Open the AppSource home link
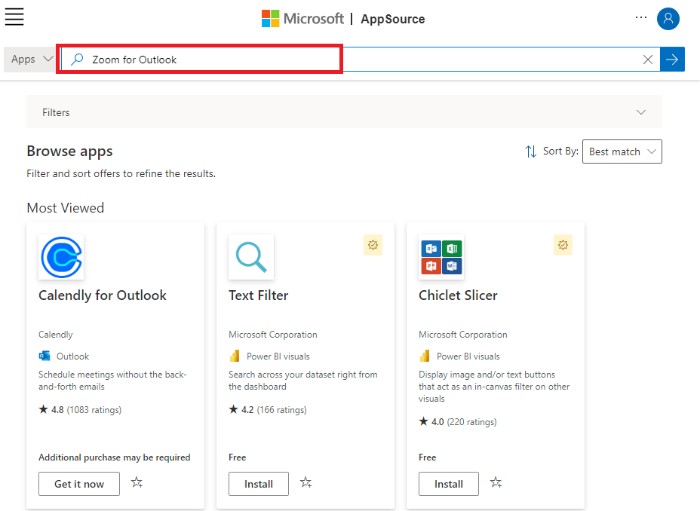Viewport: 700px width, 511px height. click(x=392, y=19)
